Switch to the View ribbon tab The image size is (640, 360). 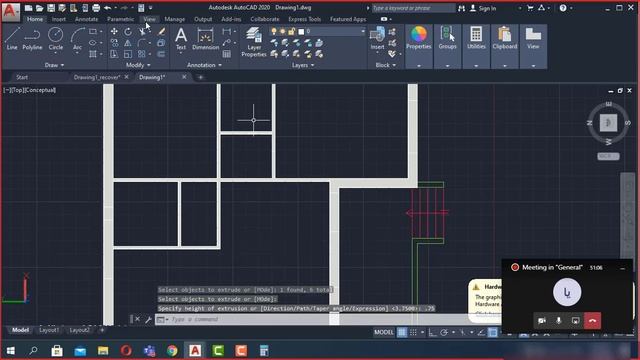pyautogui.click(x=149, y=19)
